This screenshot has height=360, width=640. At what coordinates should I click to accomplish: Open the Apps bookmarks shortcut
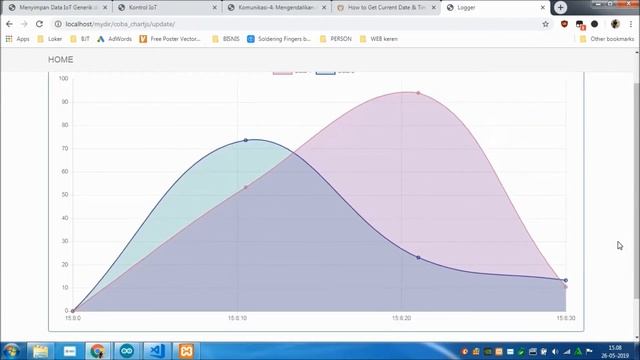[x=18, y=39]
